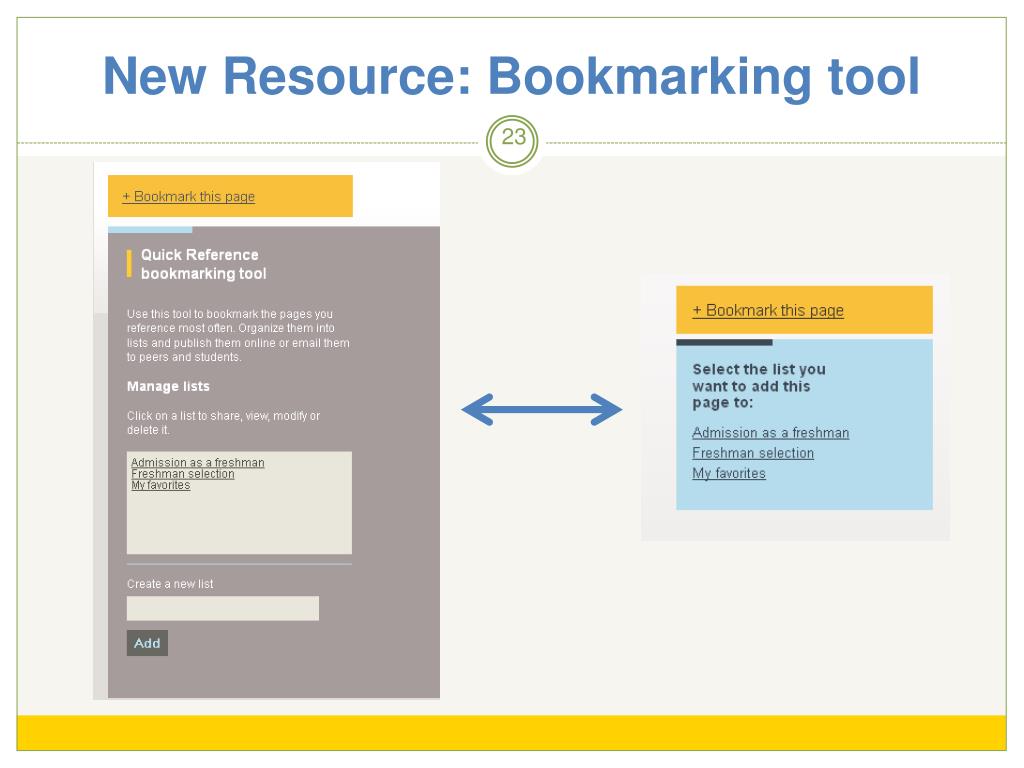1024x768 pixels.
Task: Click the slide title 'New Resource: Bookmarking tool'
Action: [x=511, y=76]
